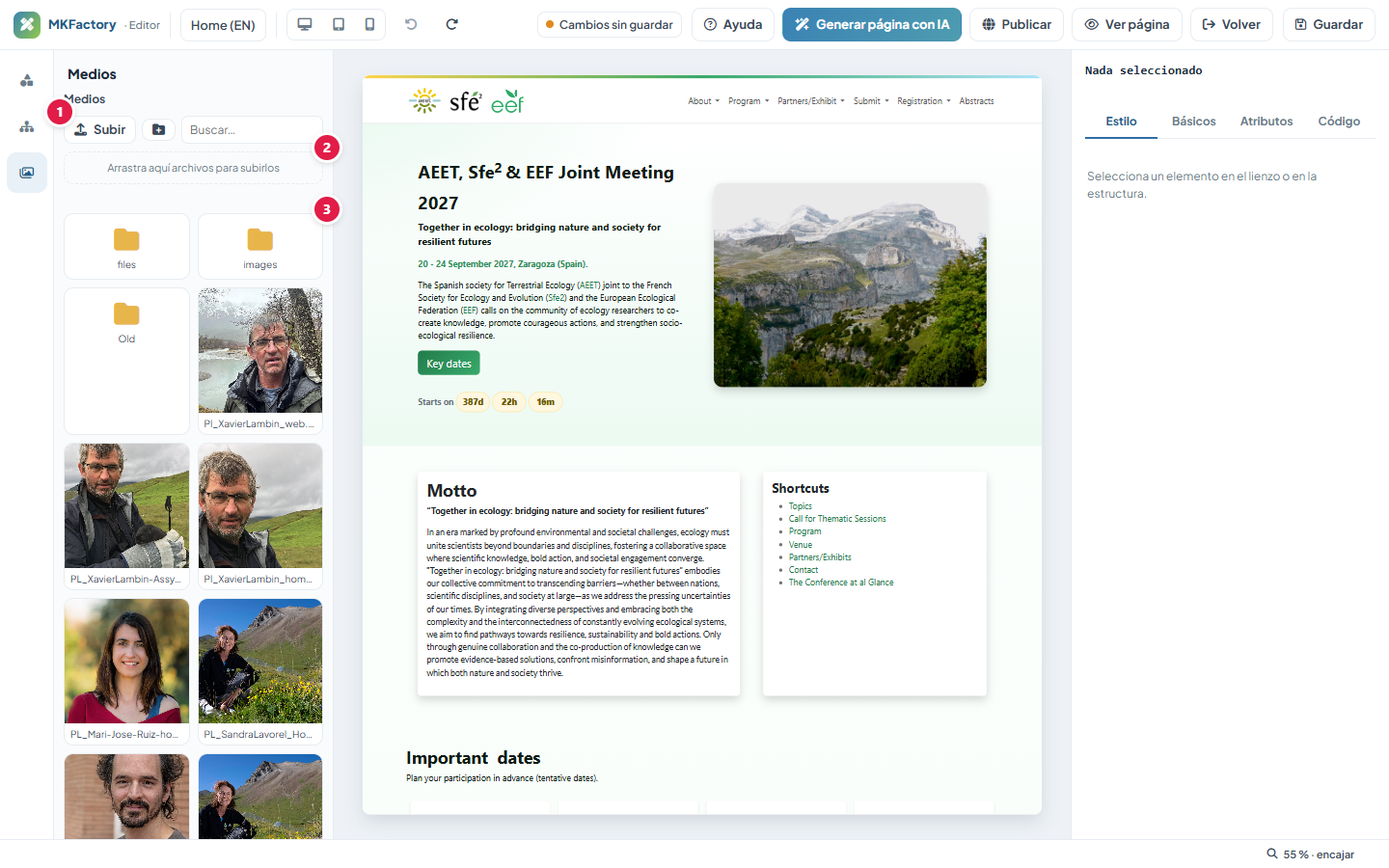Switch to the Estilo tab
1389x868 pixels.
[1121, 122]
